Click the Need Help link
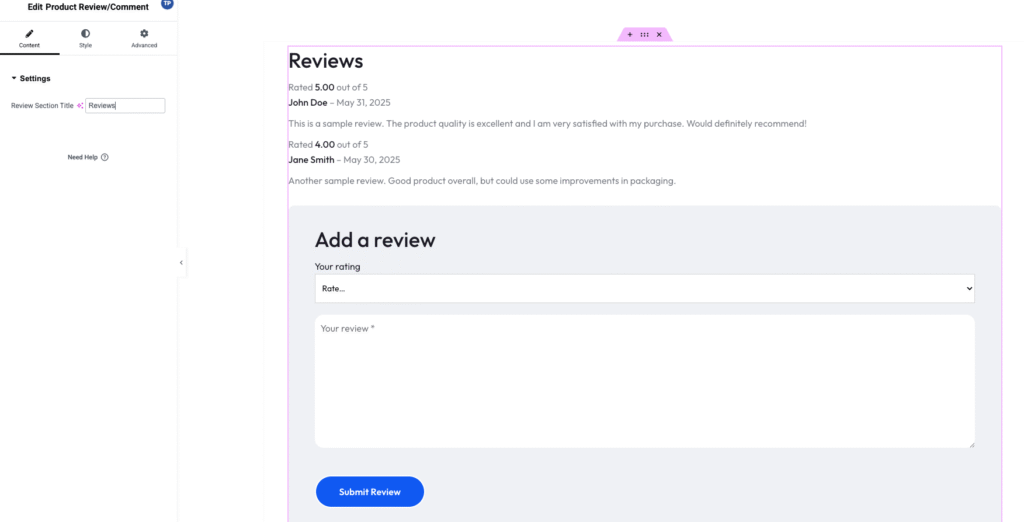This screenshot has height=522, width=1024. tap(82, 157)
